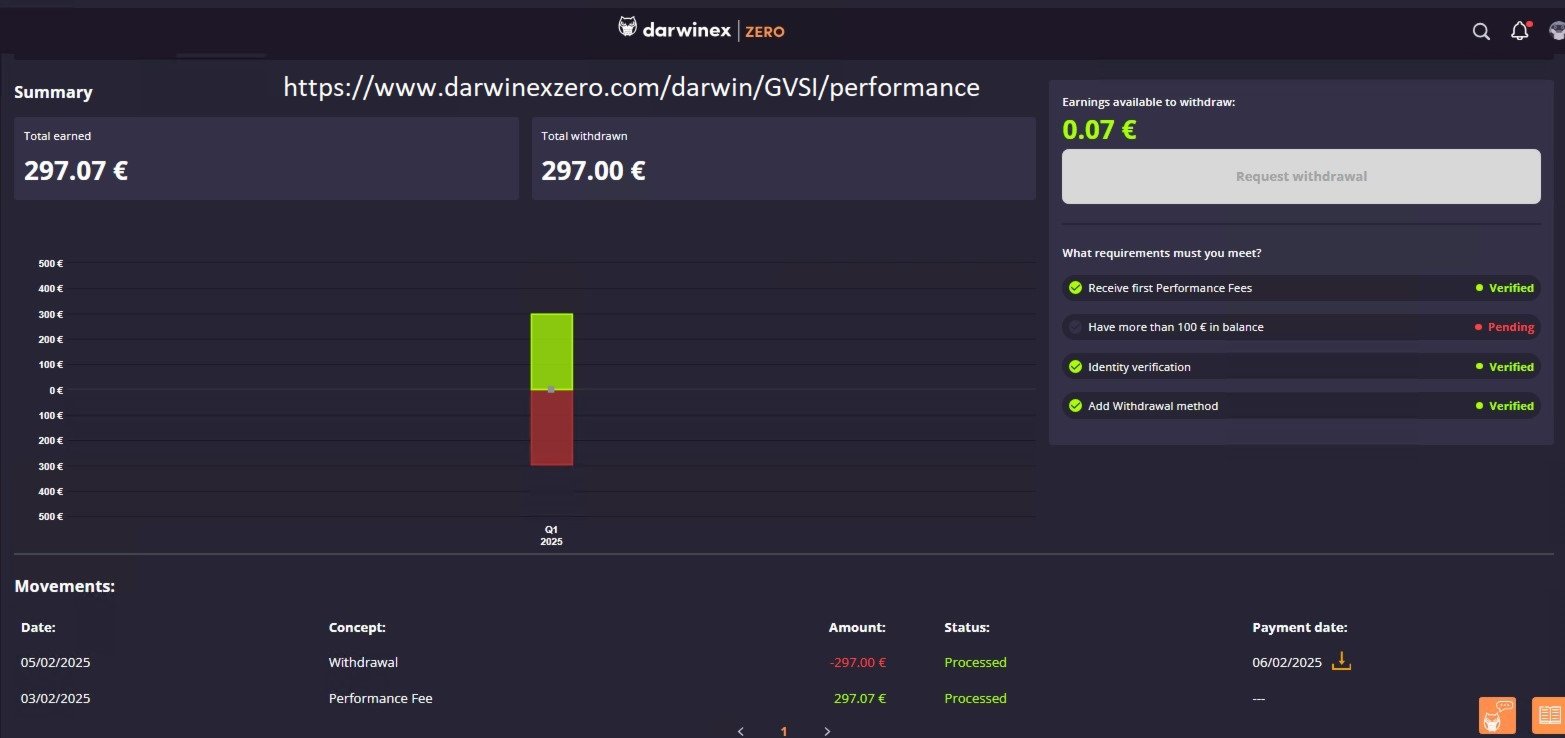Click the -297.00 € withdrawal amount
Viewport: 1565px width, 738px height.
(x=858, y=662)
